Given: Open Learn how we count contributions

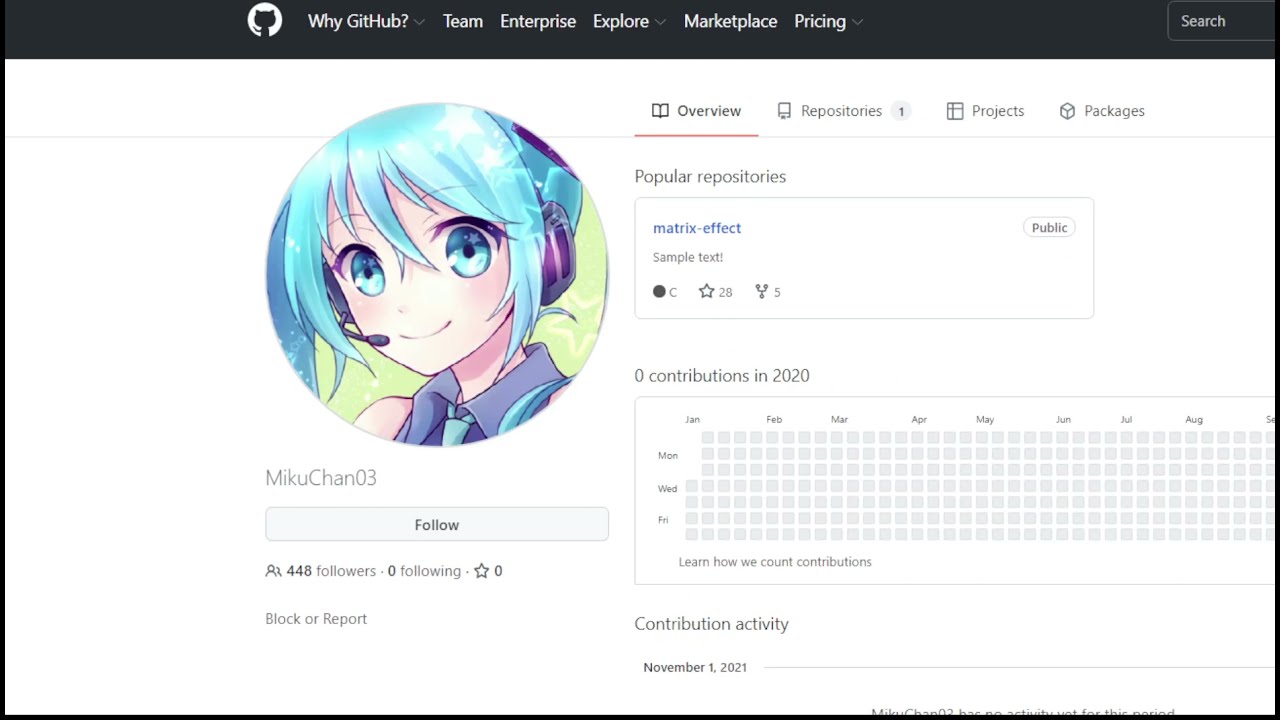Looking at the screenshot, I should (x=775, y=562).
